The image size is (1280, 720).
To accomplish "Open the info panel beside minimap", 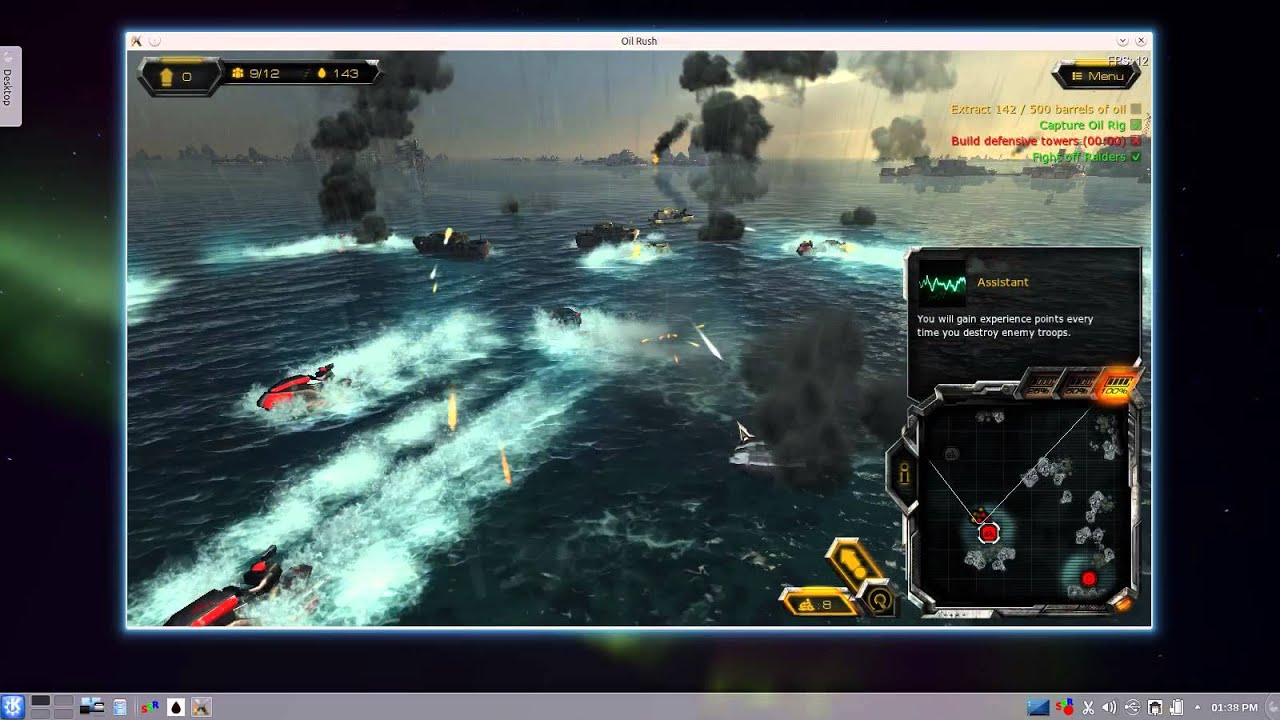I will tap(904, 475).
